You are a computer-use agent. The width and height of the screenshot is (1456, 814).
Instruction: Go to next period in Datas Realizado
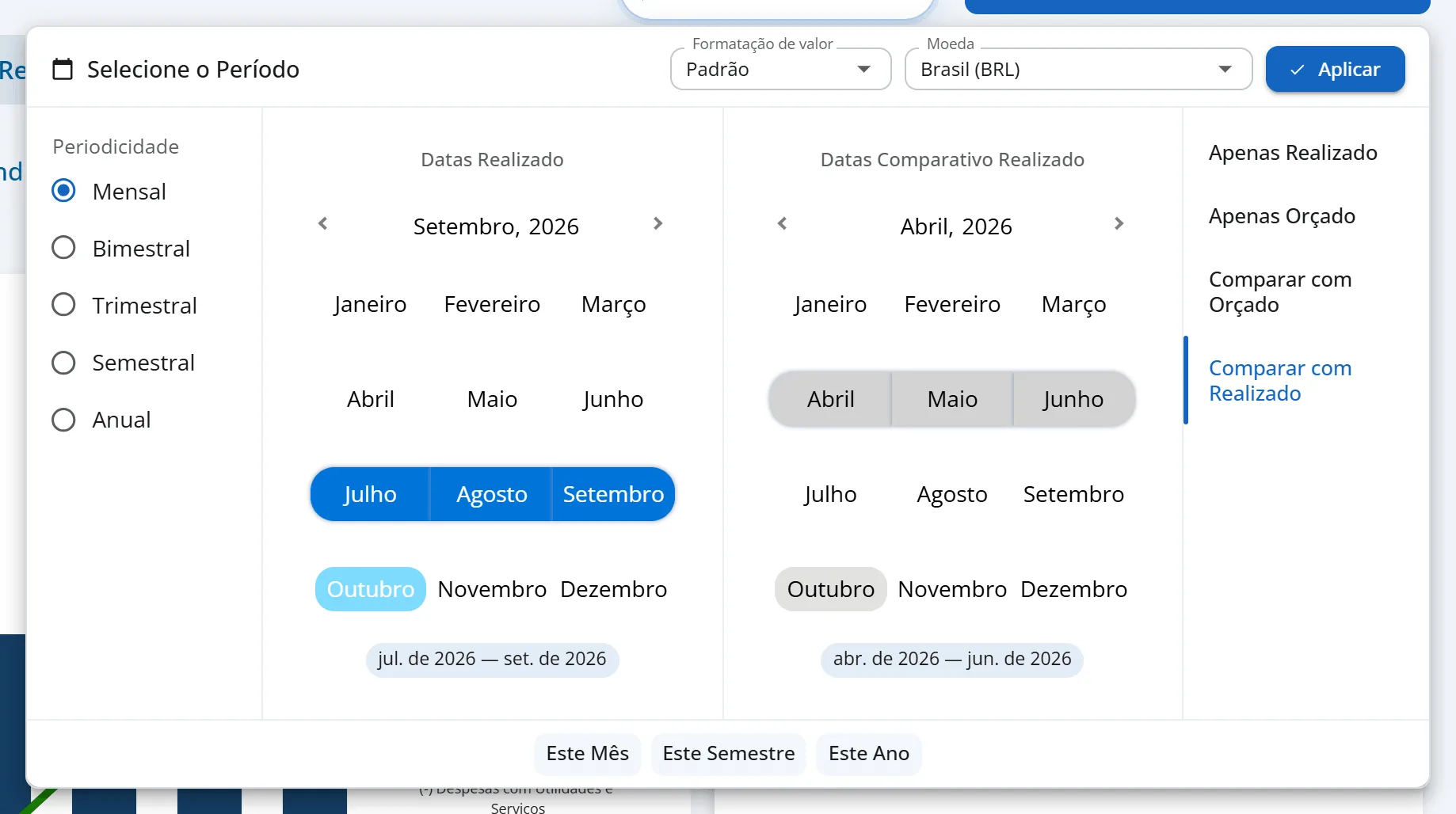[657, 224]
